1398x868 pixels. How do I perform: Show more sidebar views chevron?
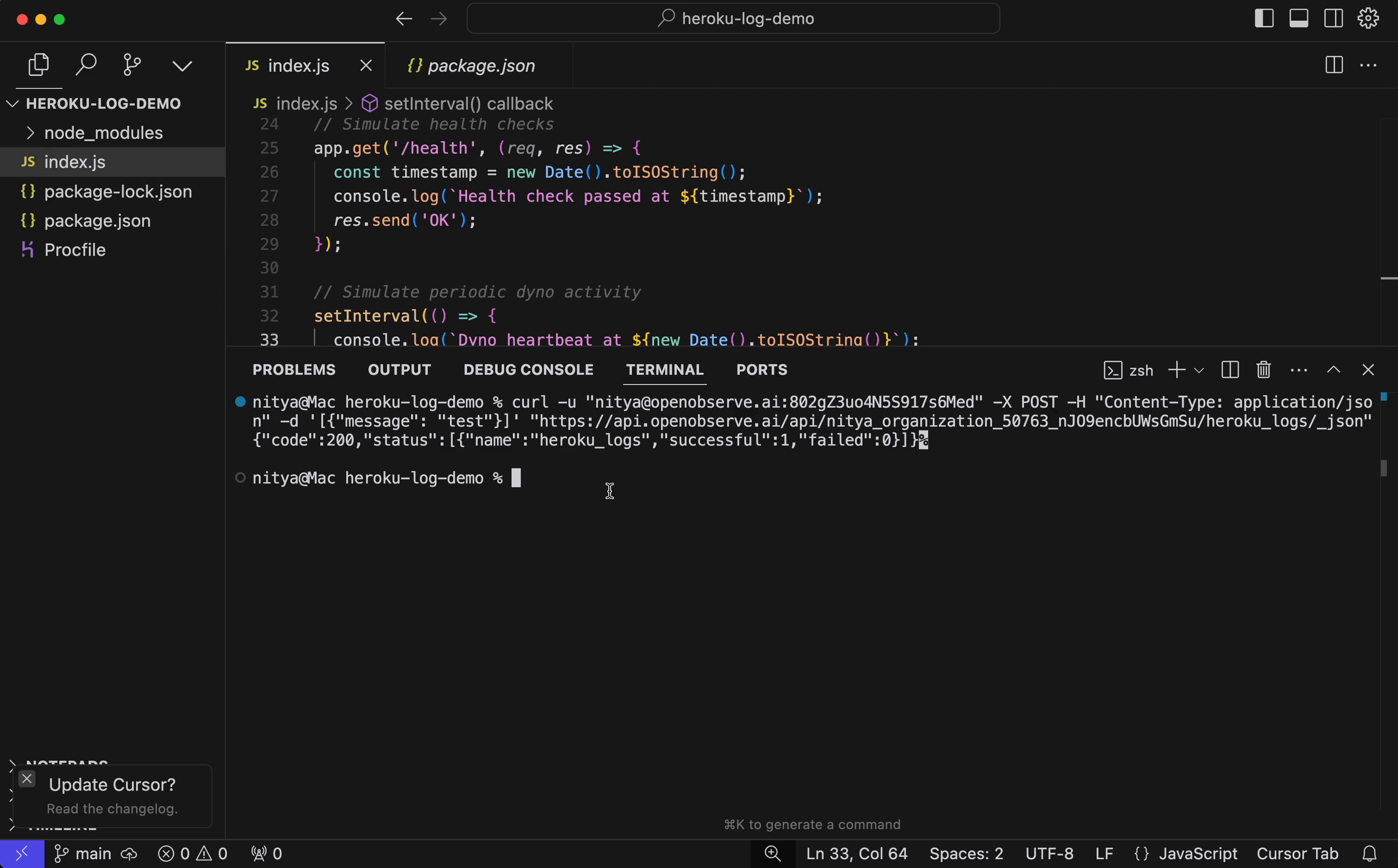tap(182, 66)
